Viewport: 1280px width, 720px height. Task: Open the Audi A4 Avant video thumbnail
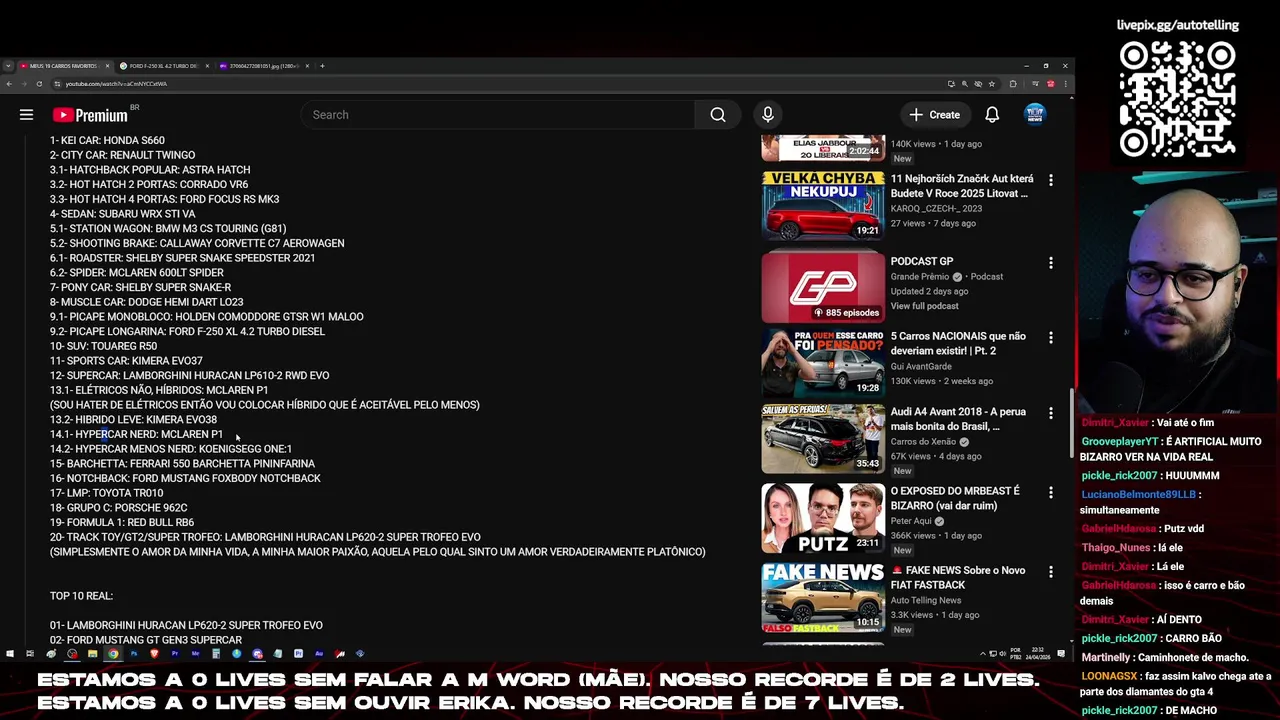822,438
